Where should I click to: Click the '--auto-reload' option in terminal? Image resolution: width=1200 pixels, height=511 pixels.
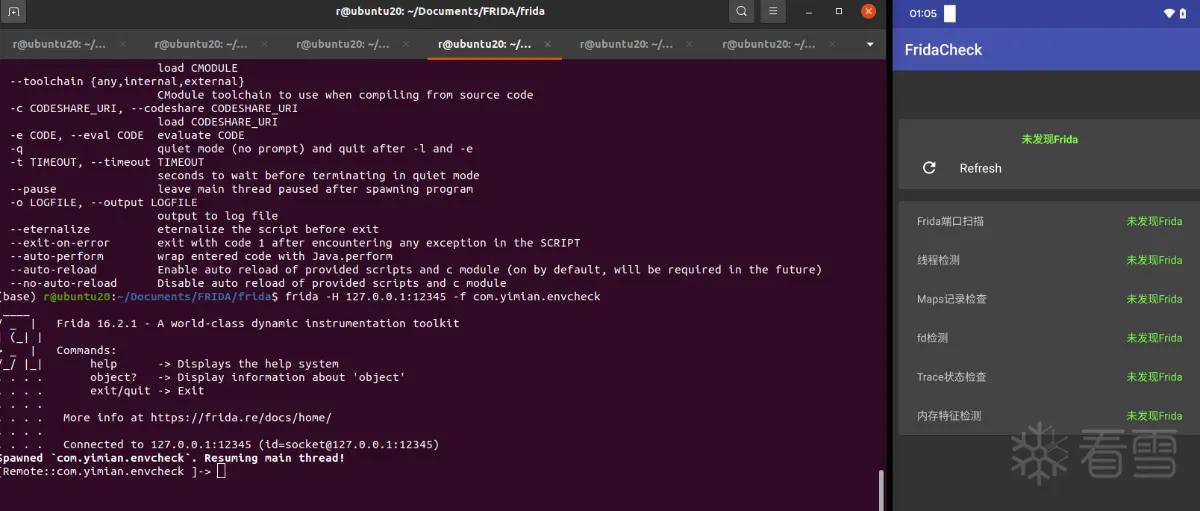coord(54,269)
